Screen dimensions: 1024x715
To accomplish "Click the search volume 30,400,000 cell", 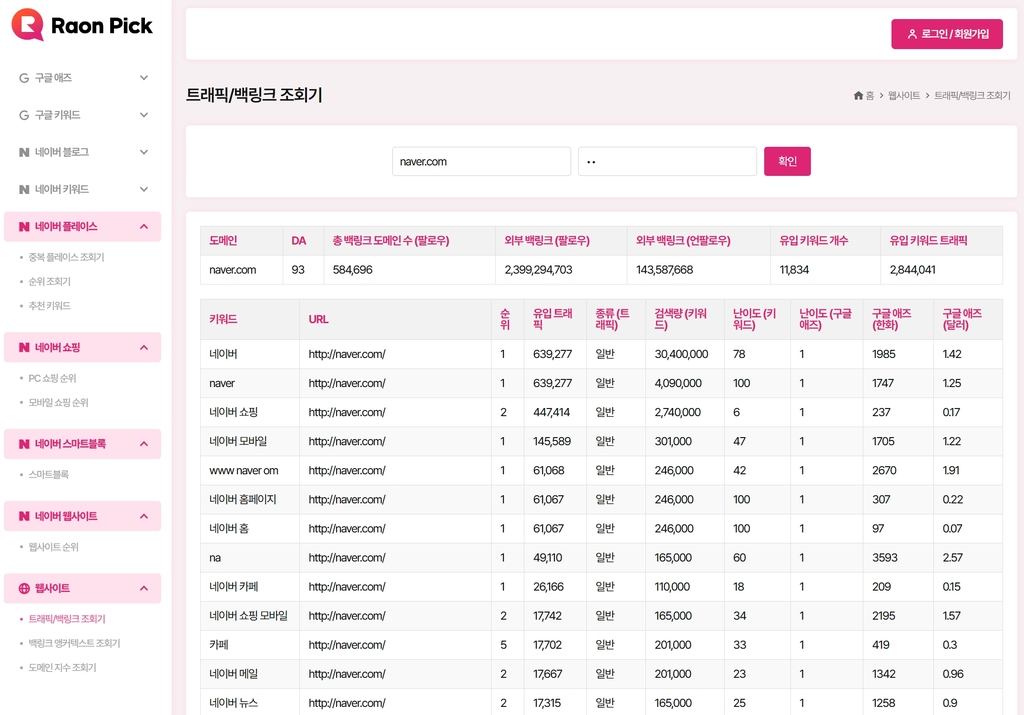I will pyautogui.click(x=681, y=355).
